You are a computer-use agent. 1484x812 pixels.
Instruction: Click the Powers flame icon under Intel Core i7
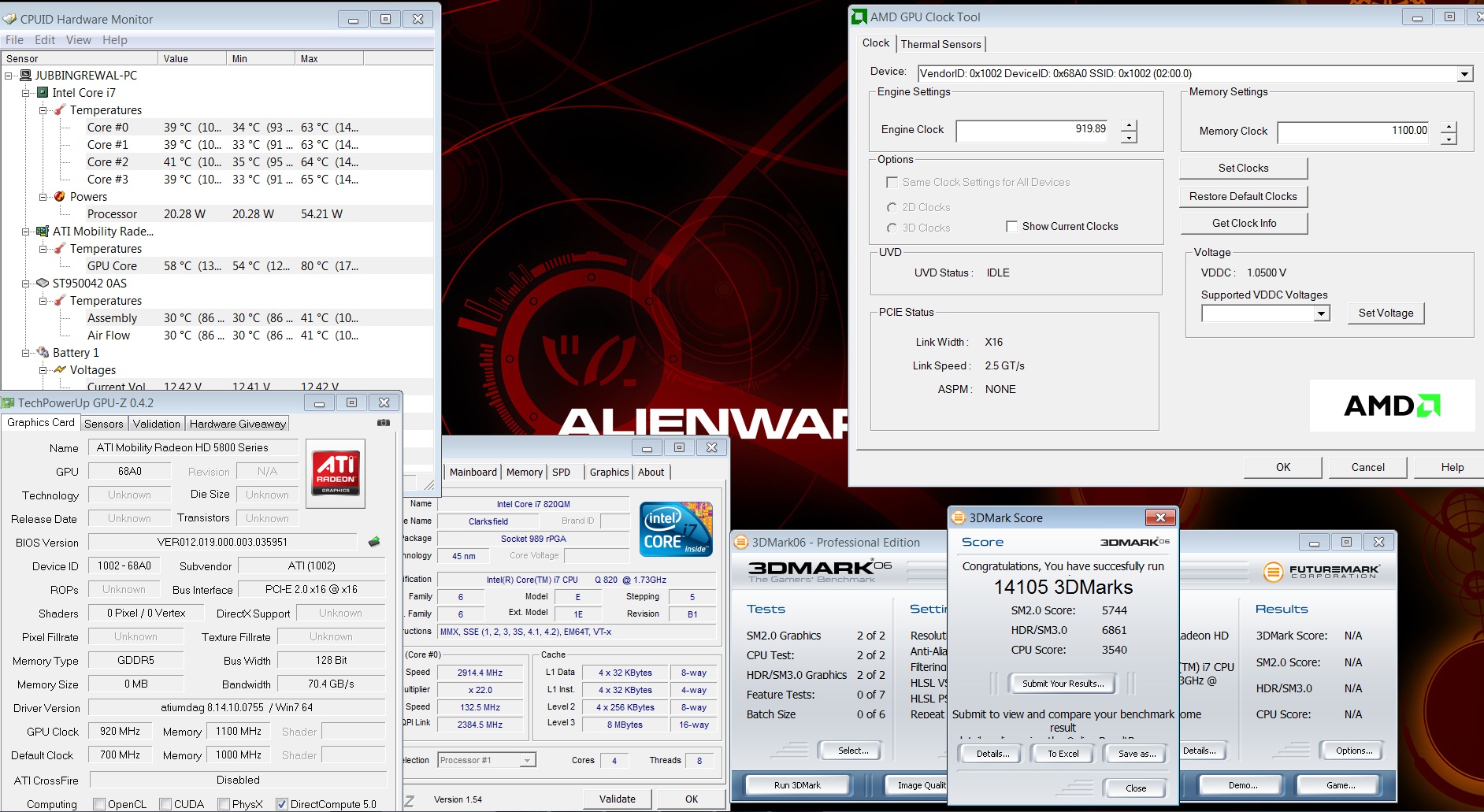coord(61,197)
